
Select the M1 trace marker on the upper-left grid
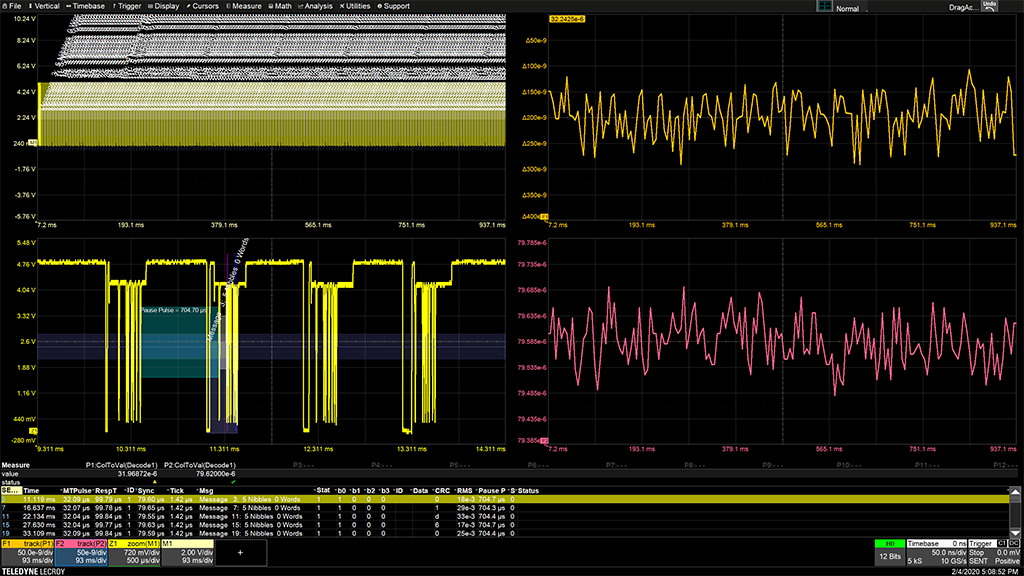pos(33,142)
